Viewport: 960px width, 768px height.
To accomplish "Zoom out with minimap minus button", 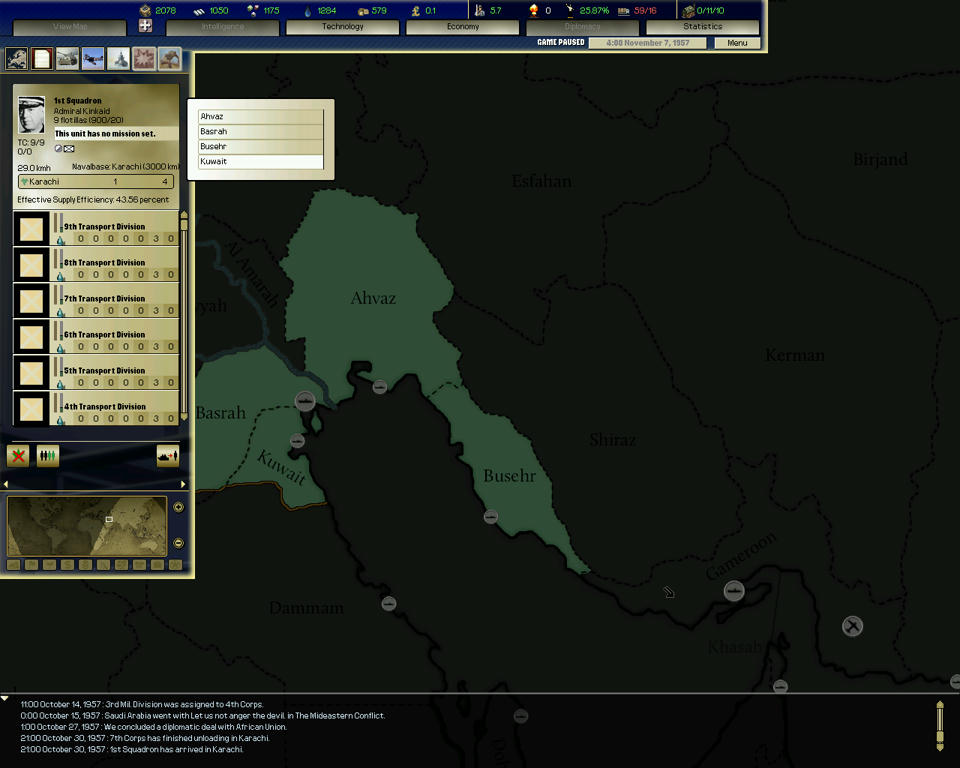I will (x=178, y=543).
